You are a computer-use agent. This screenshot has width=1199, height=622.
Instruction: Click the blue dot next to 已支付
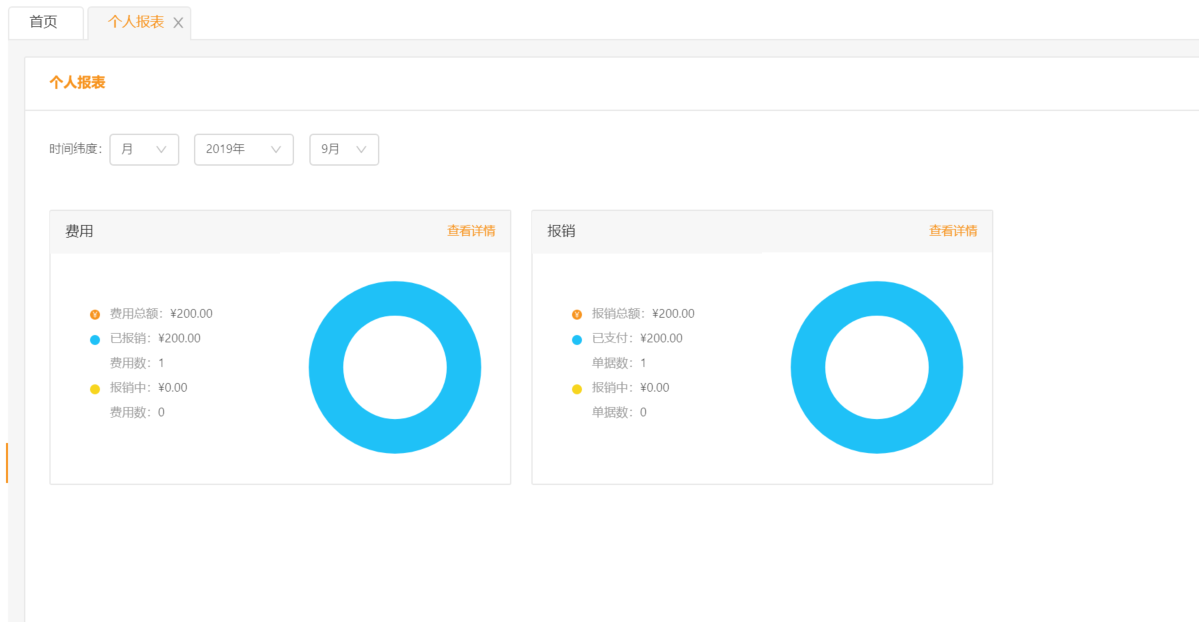pos(577,339)
